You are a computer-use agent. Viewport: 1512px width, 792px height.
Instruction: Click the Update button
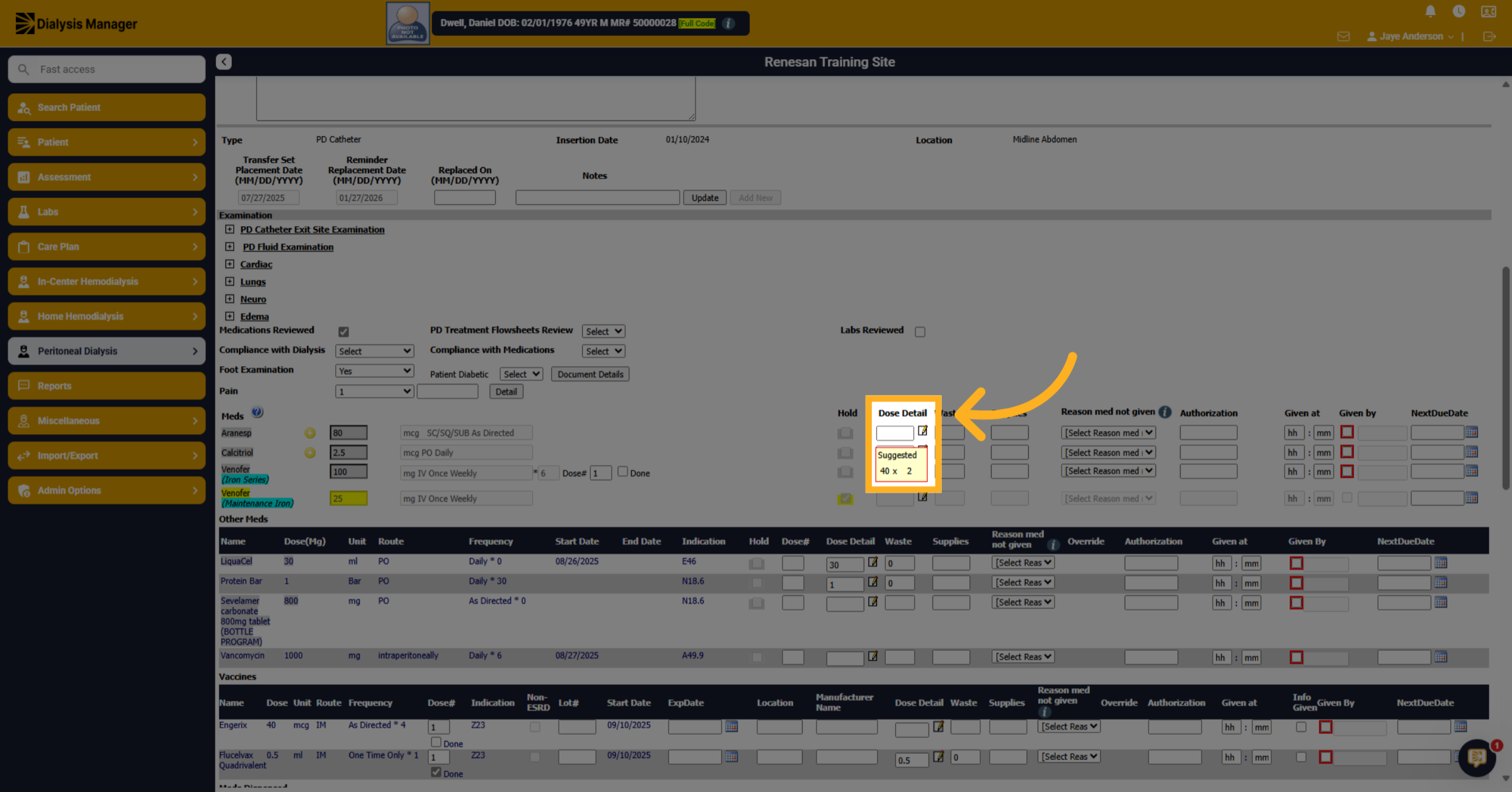[704, 197]
